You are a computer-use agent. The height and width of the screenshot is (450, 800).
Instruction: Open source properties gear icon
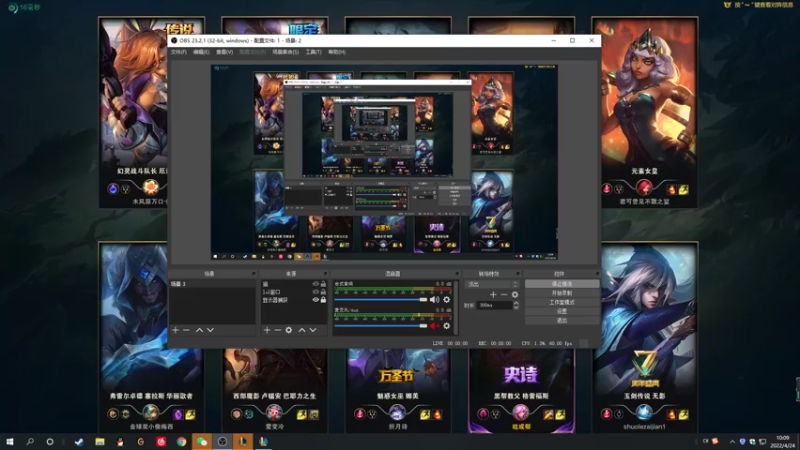coord(289,330)
